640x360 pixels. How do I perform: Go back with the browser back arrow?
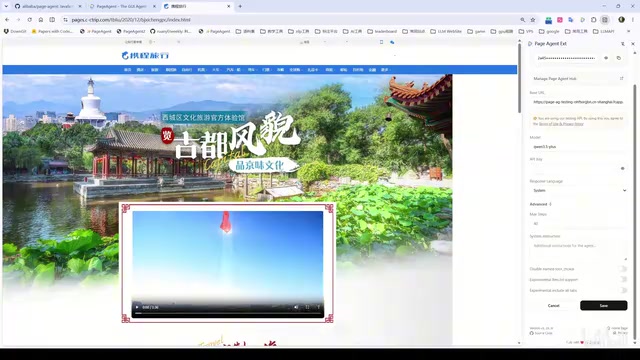(x=7, y=20)
